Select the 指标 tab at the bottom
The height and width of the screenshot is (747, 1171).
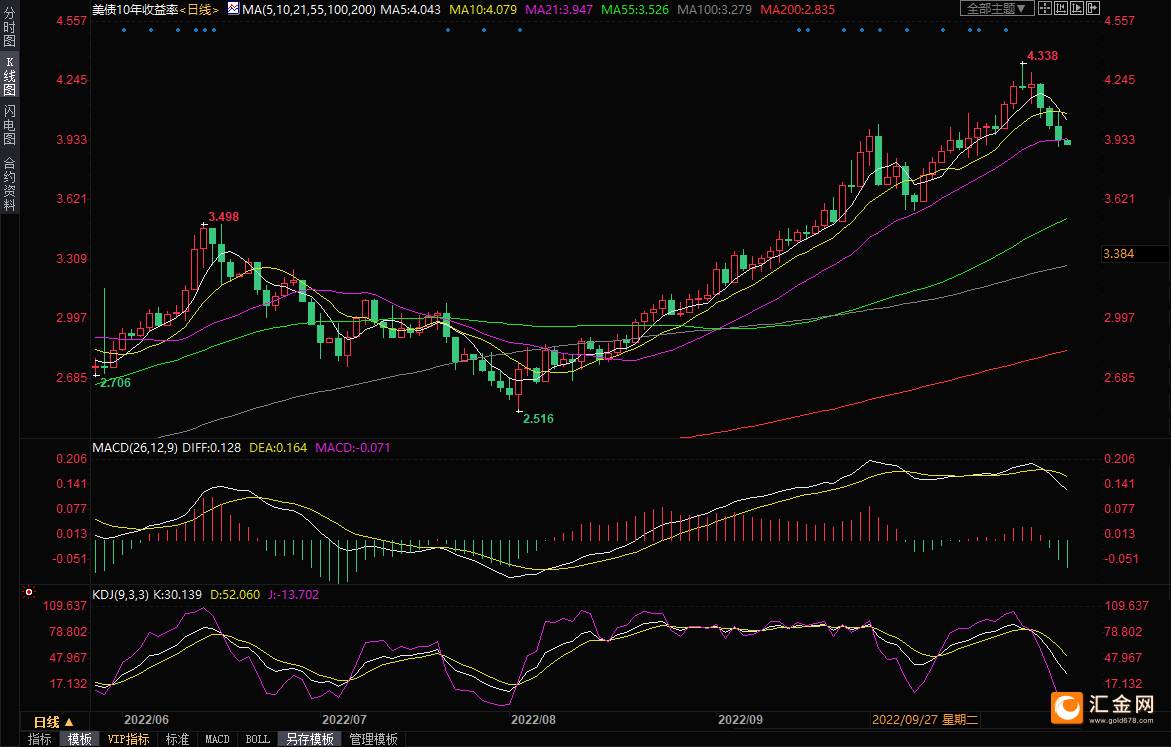click(x=40, y=739)
